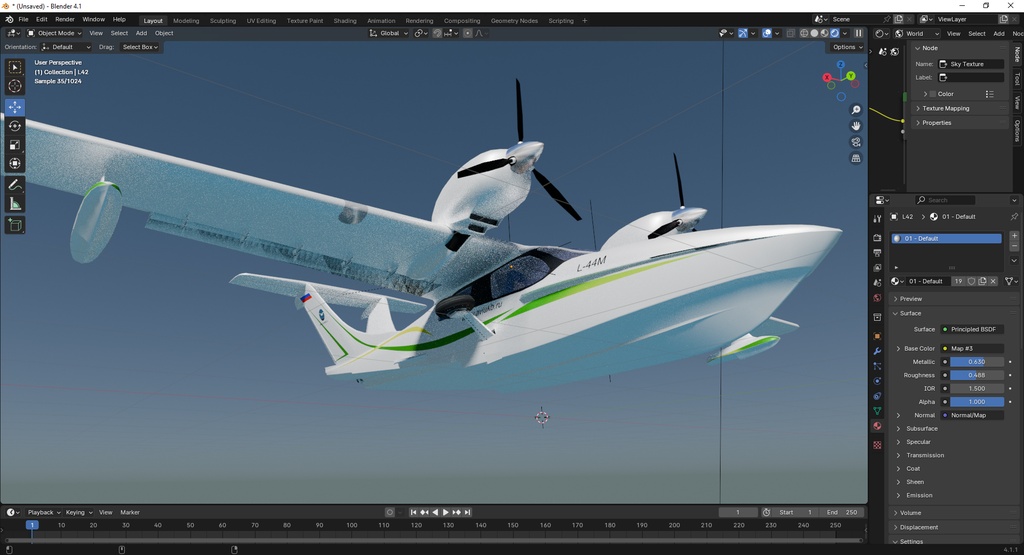Expand the Preview panel

click(910, 299)
